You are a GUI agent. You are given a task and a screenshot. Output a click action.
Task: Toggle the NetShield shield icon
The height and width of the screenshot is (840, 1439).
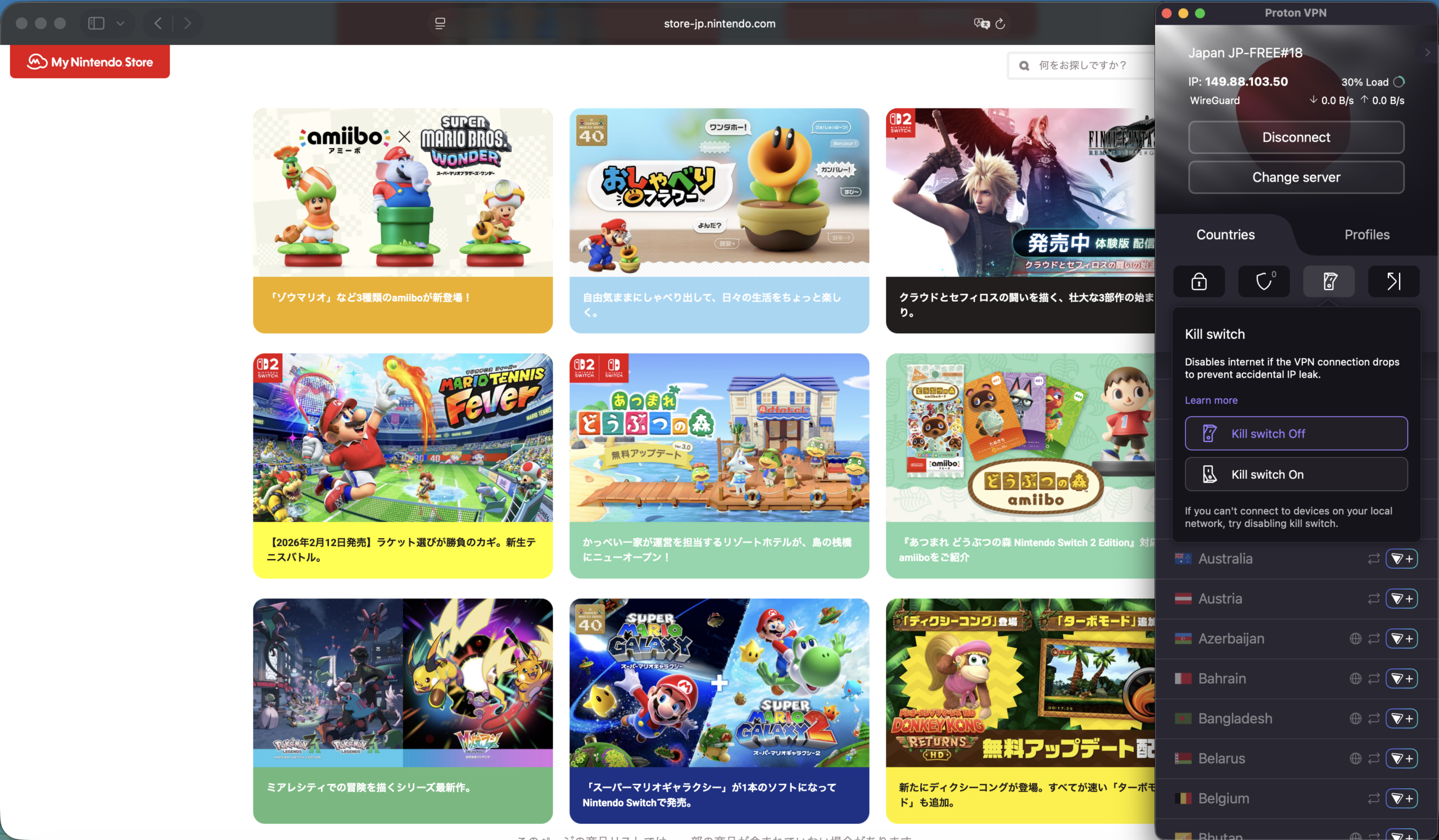[x=1264, y=281]
